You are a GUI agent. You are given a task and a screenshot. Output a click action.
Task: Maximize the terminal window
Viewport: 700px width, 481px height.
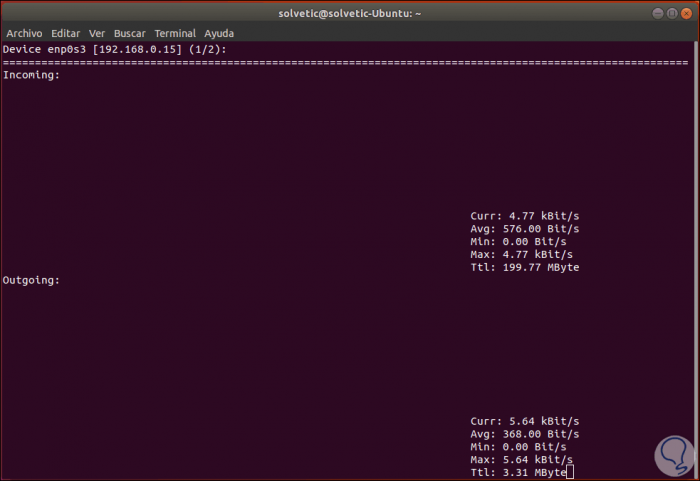(x=672, y=13)
